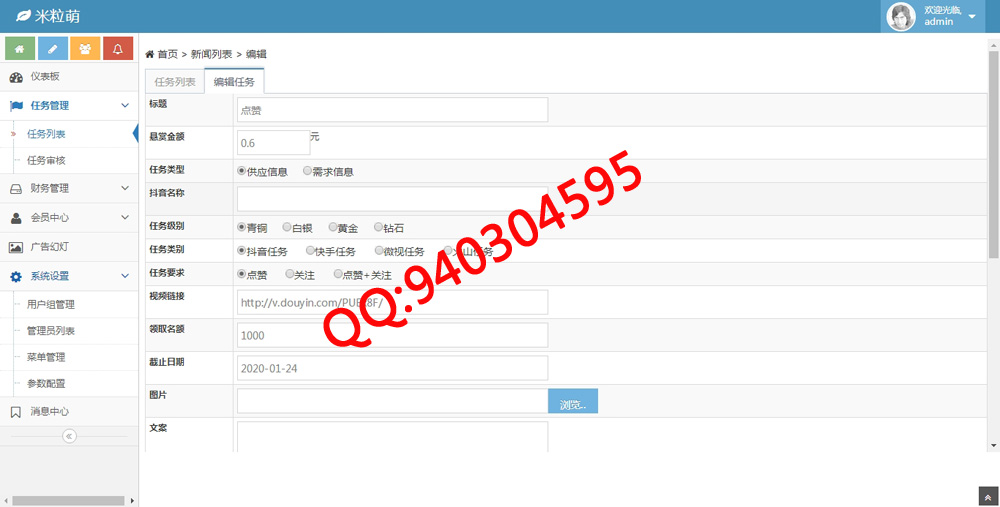Collapse the sidebar with double-chevron icon

(69, 436)
